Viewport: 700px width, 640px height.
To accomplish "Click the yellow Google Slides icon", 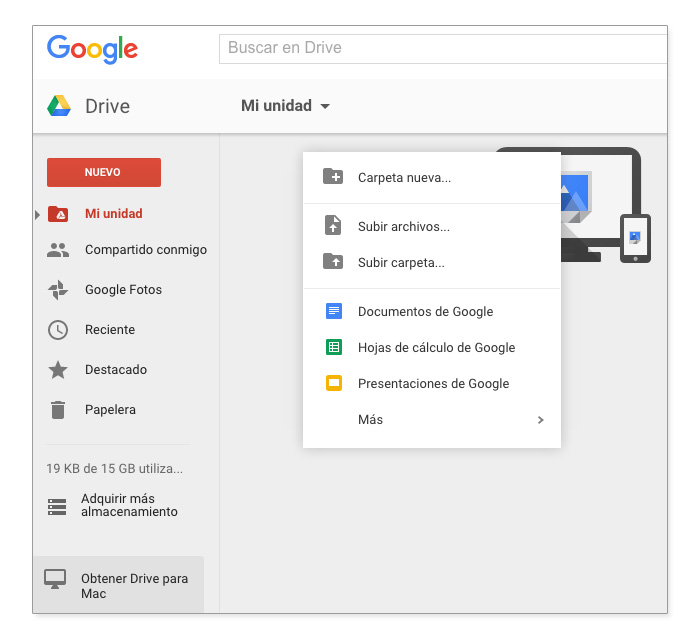I will coord(334,383).
